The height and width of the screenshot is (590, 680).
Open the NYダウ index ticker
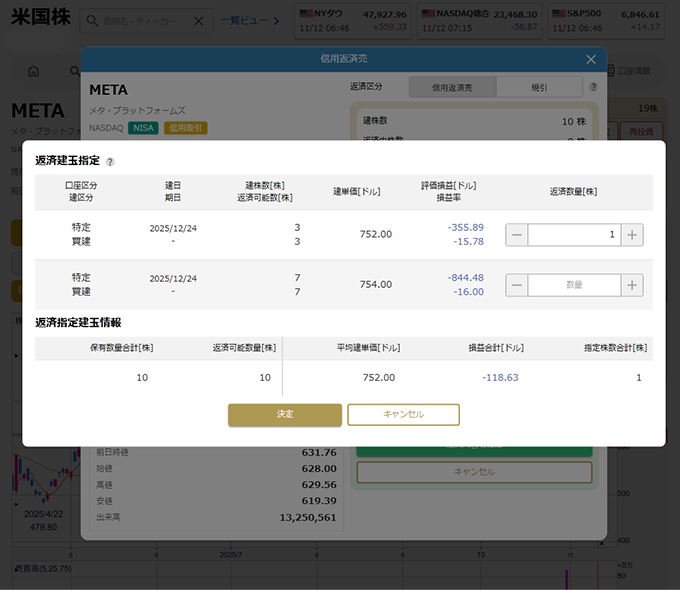(x=353, y=20)
